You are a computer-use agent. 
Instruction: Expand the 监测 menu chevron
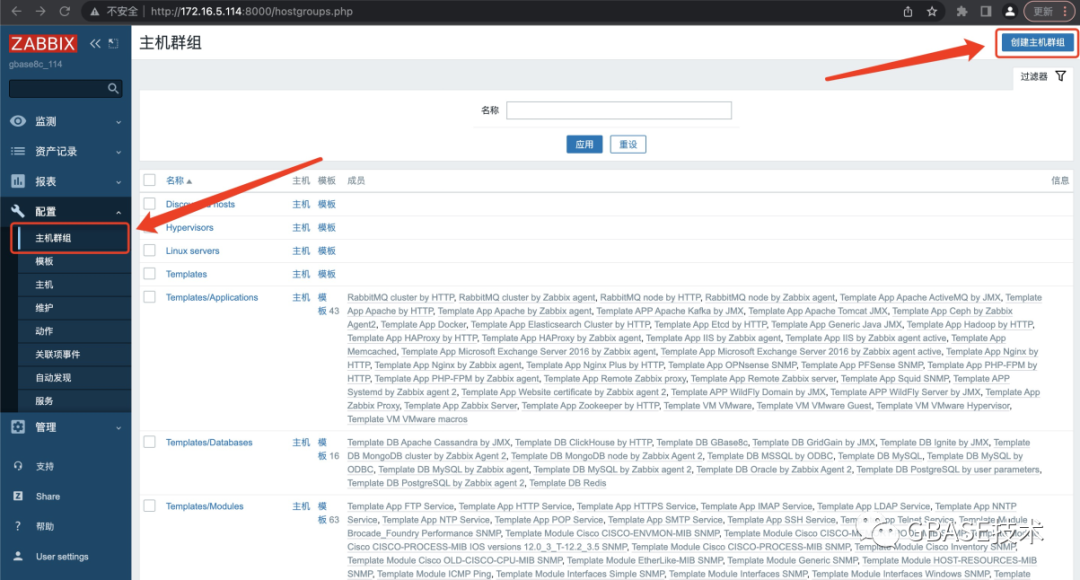(118, 122)
